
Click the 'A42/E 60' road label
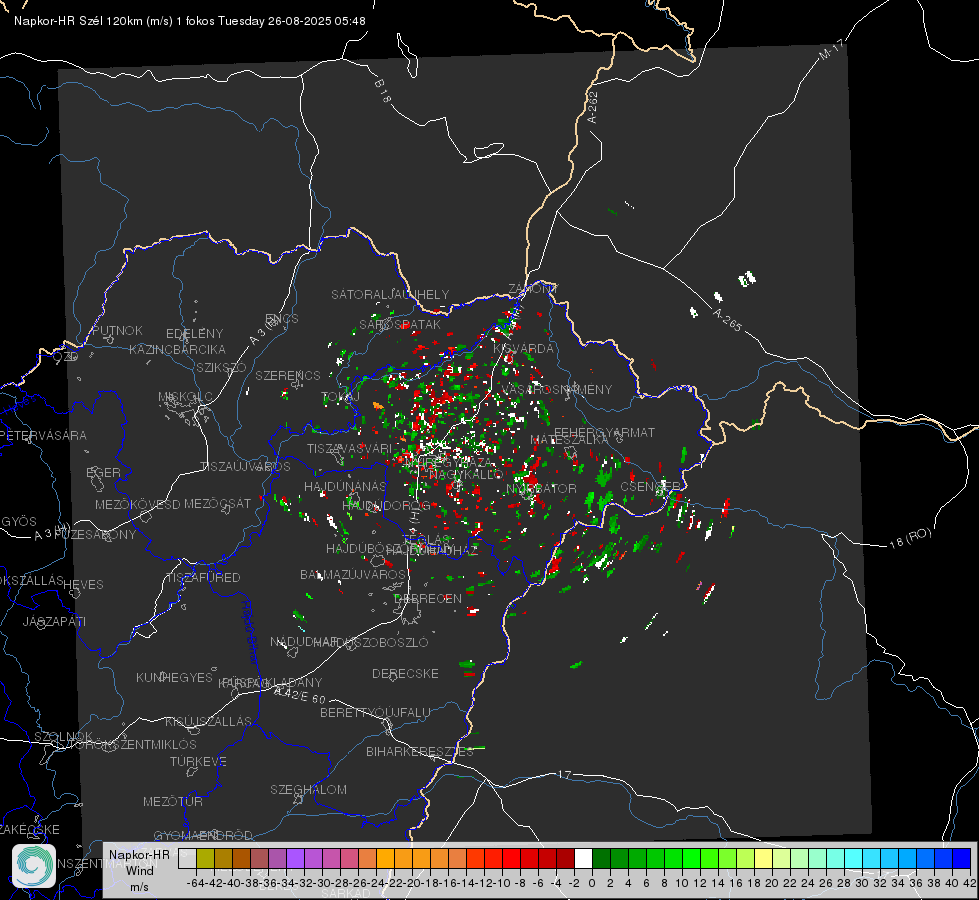[x=300, y=695]
